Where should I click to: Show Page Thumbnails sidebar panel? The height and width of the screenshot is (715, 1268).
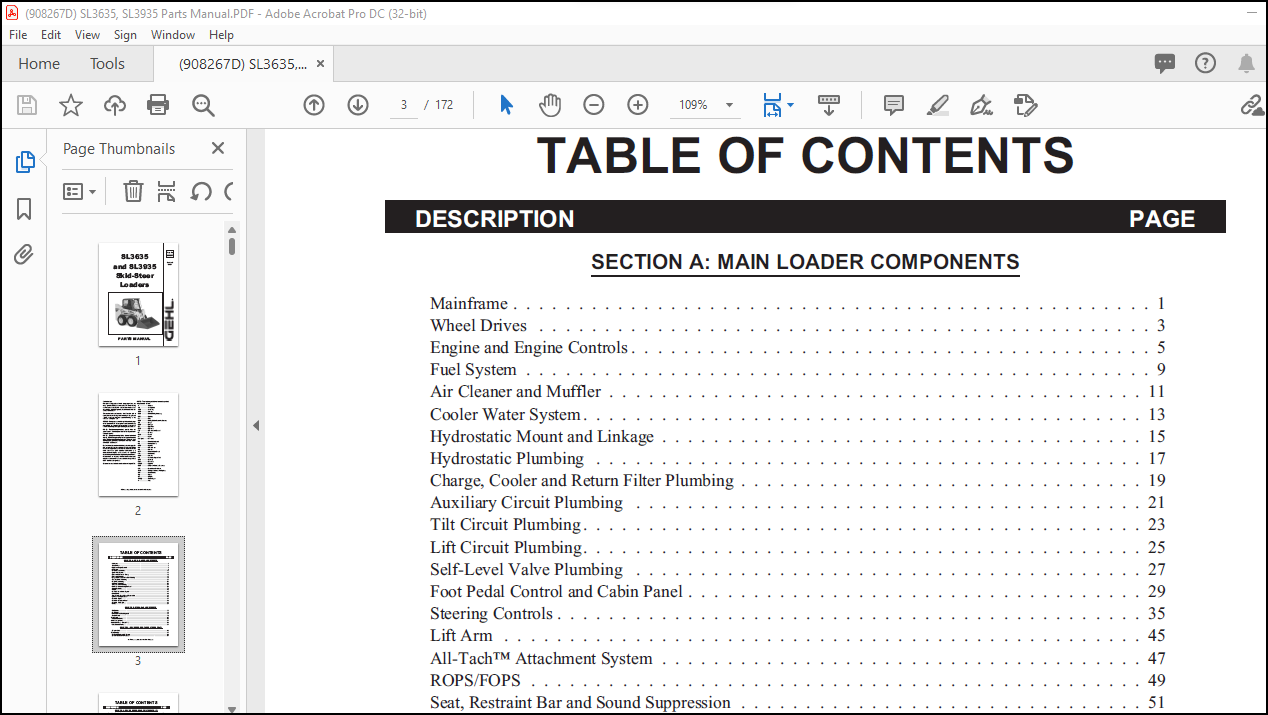click(x=25, y=162)
